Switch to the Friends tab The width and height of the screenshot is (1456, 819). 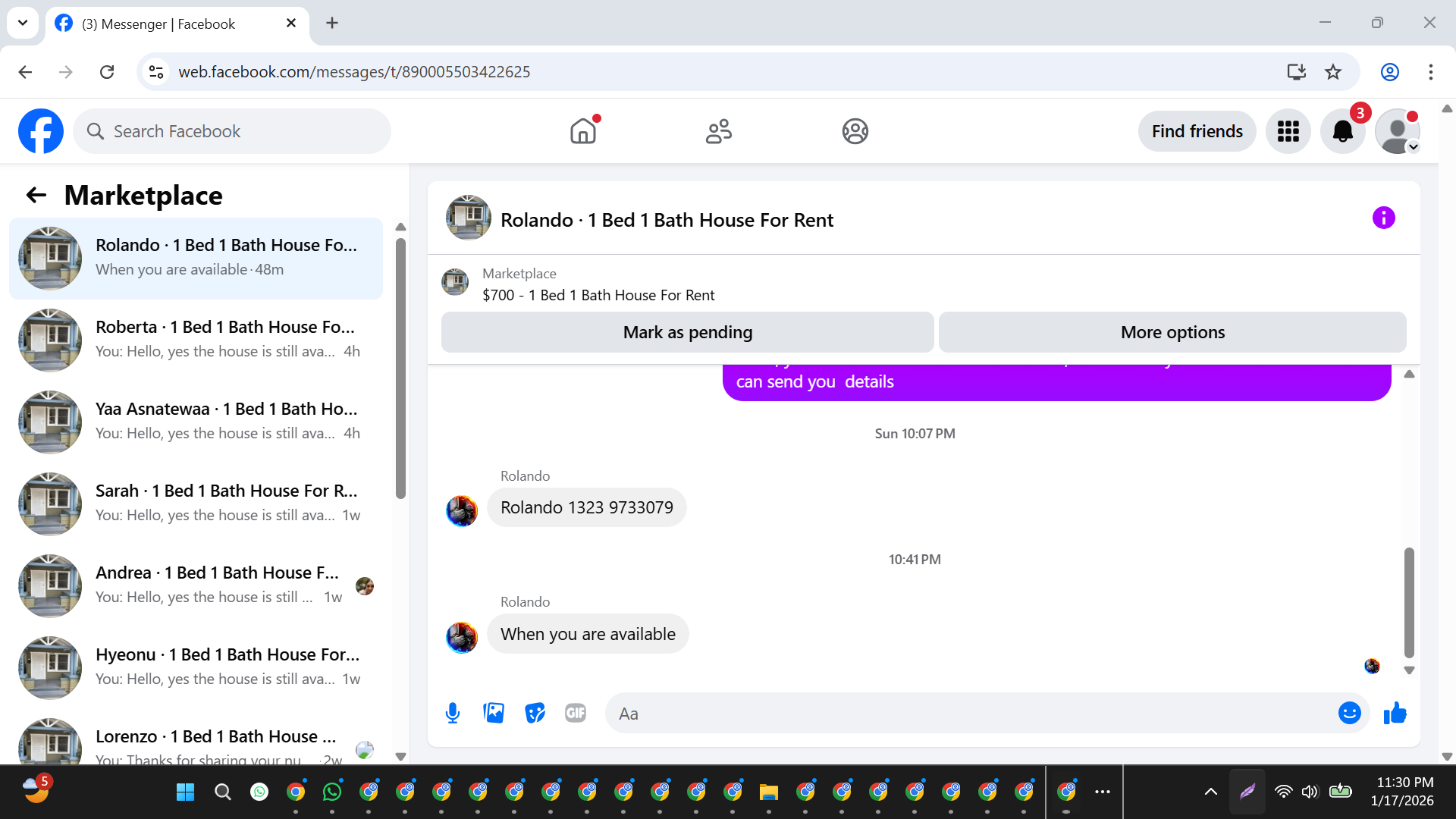coord(718,131)
